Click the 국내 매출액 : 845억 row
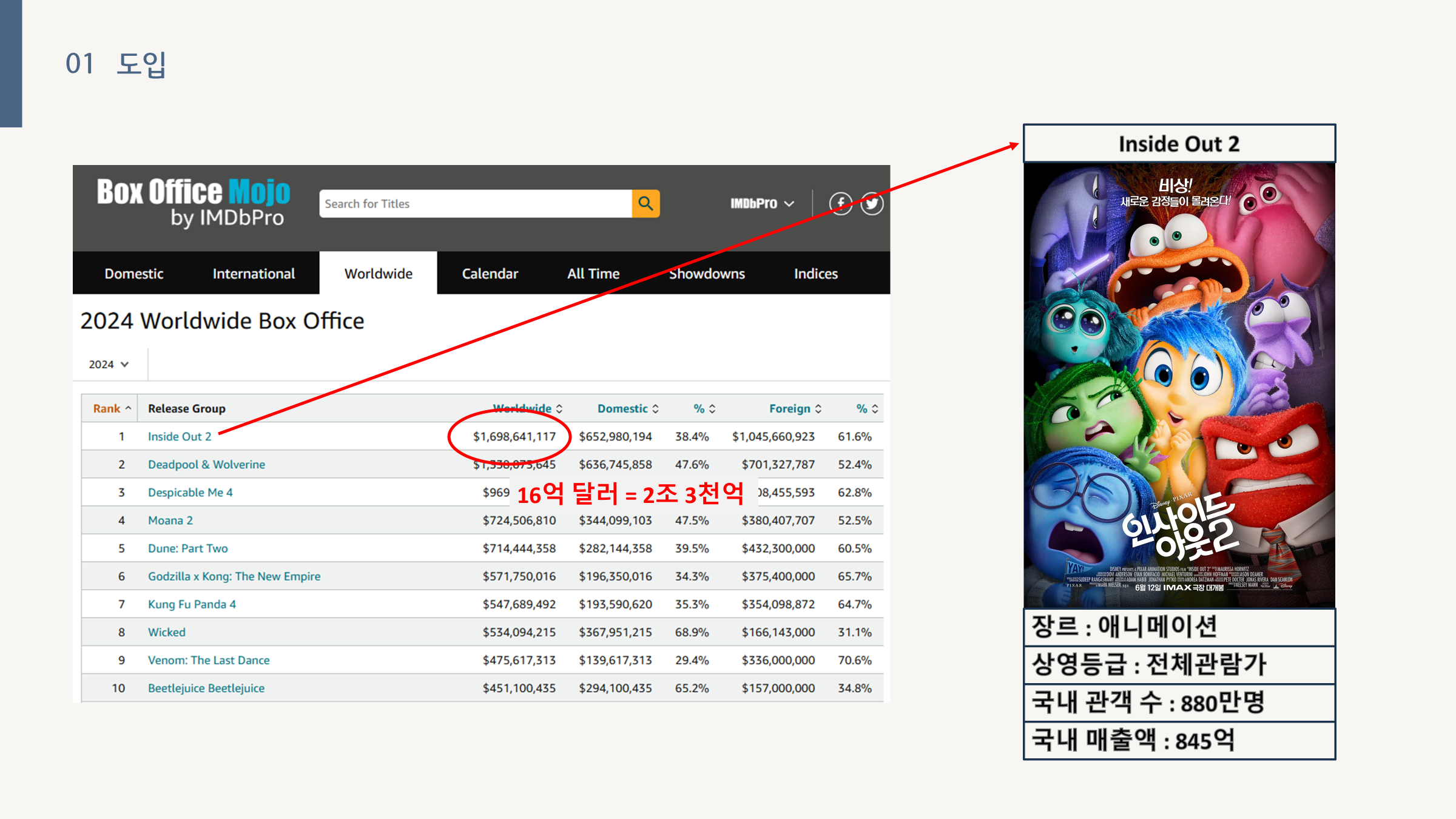1456x819 pixels. click(x=1179, y=740)
